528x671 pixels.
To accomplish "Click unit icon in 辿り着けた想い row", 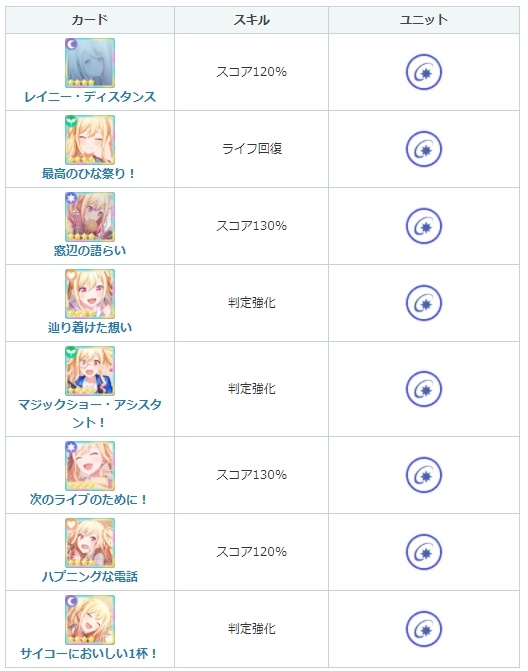I will click(x=424, y=303).
